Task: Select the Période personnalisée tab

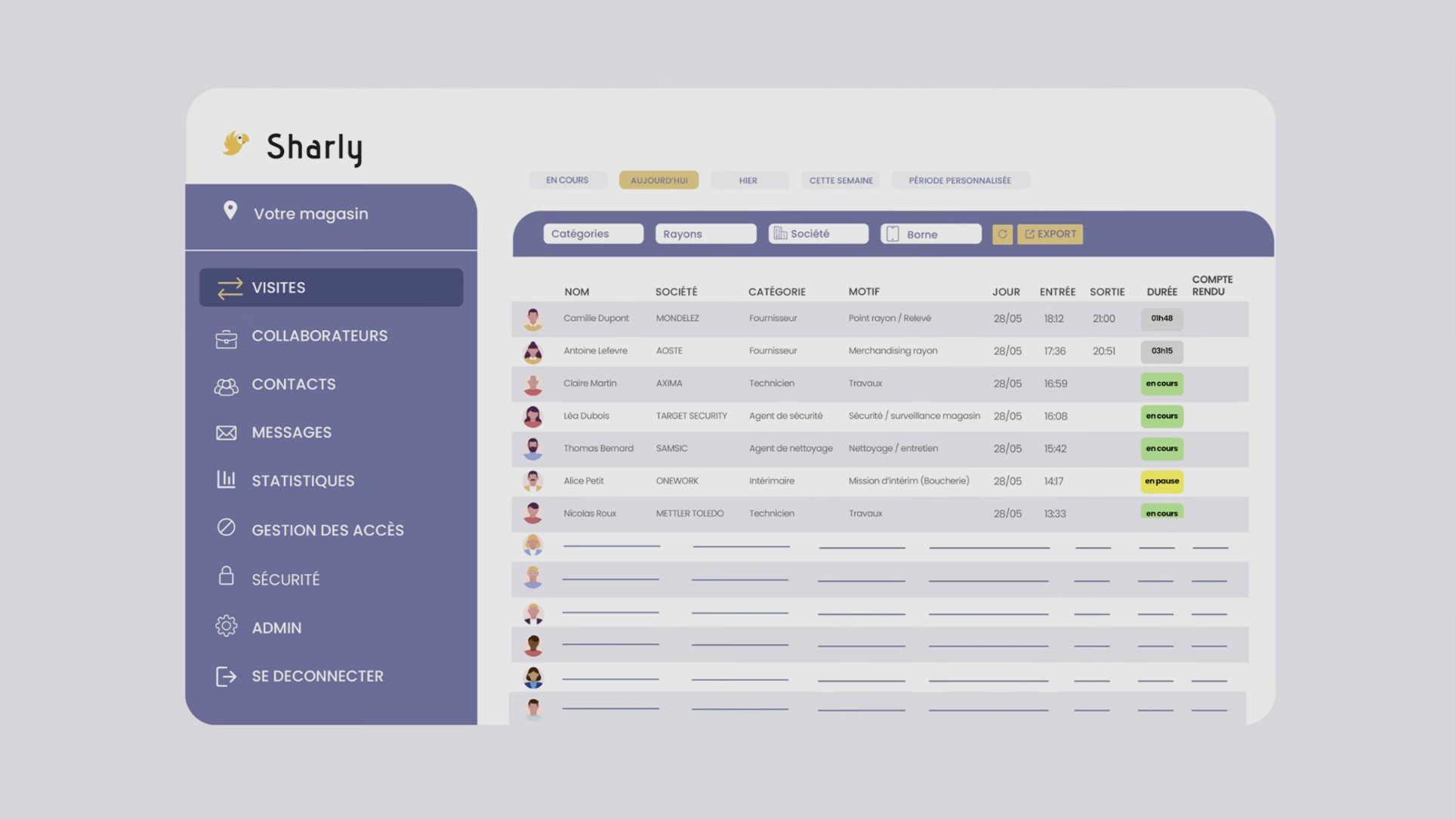Action: click(x=959, y=181)
